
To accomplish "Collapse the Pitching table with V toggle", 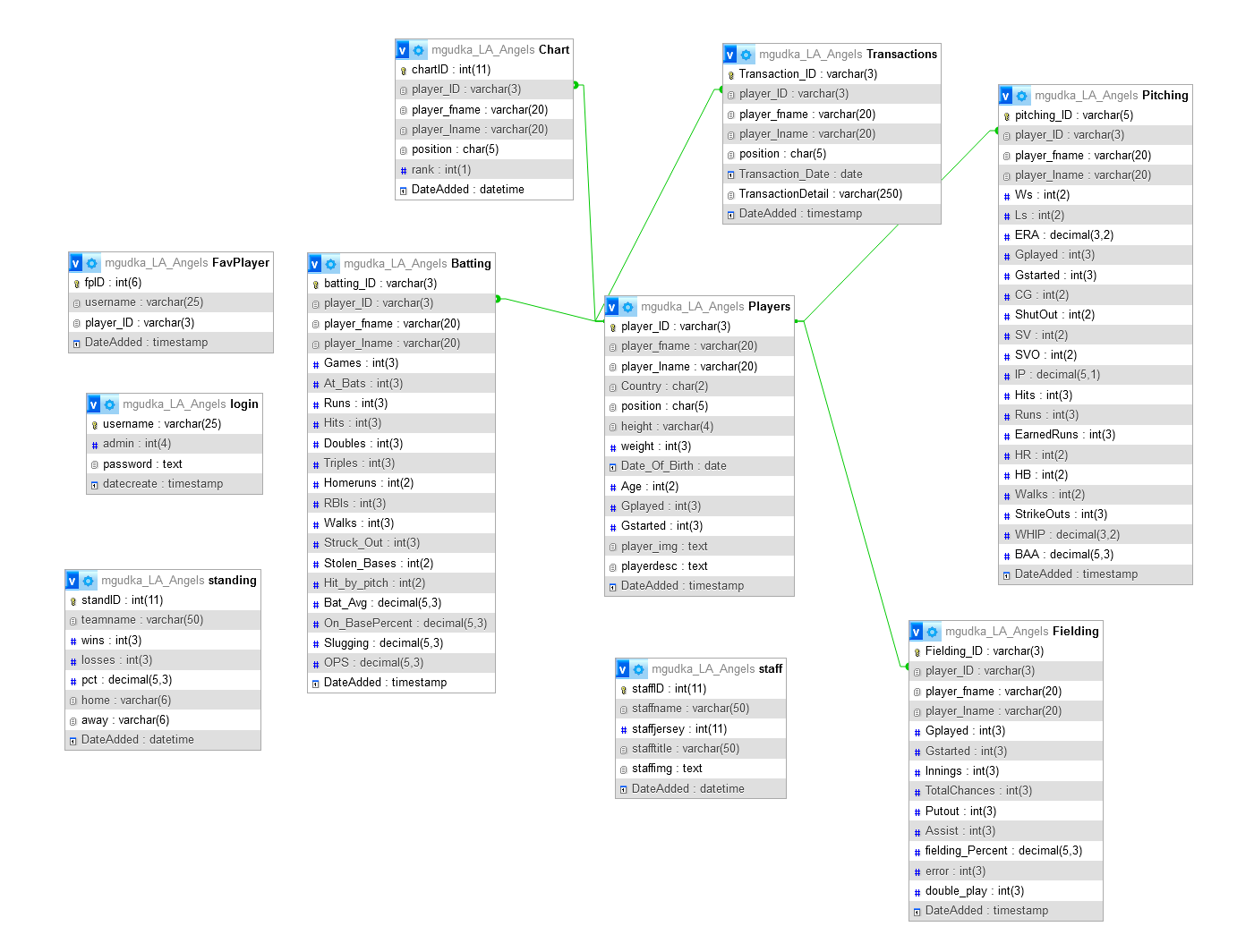I will coord(1006,96).
